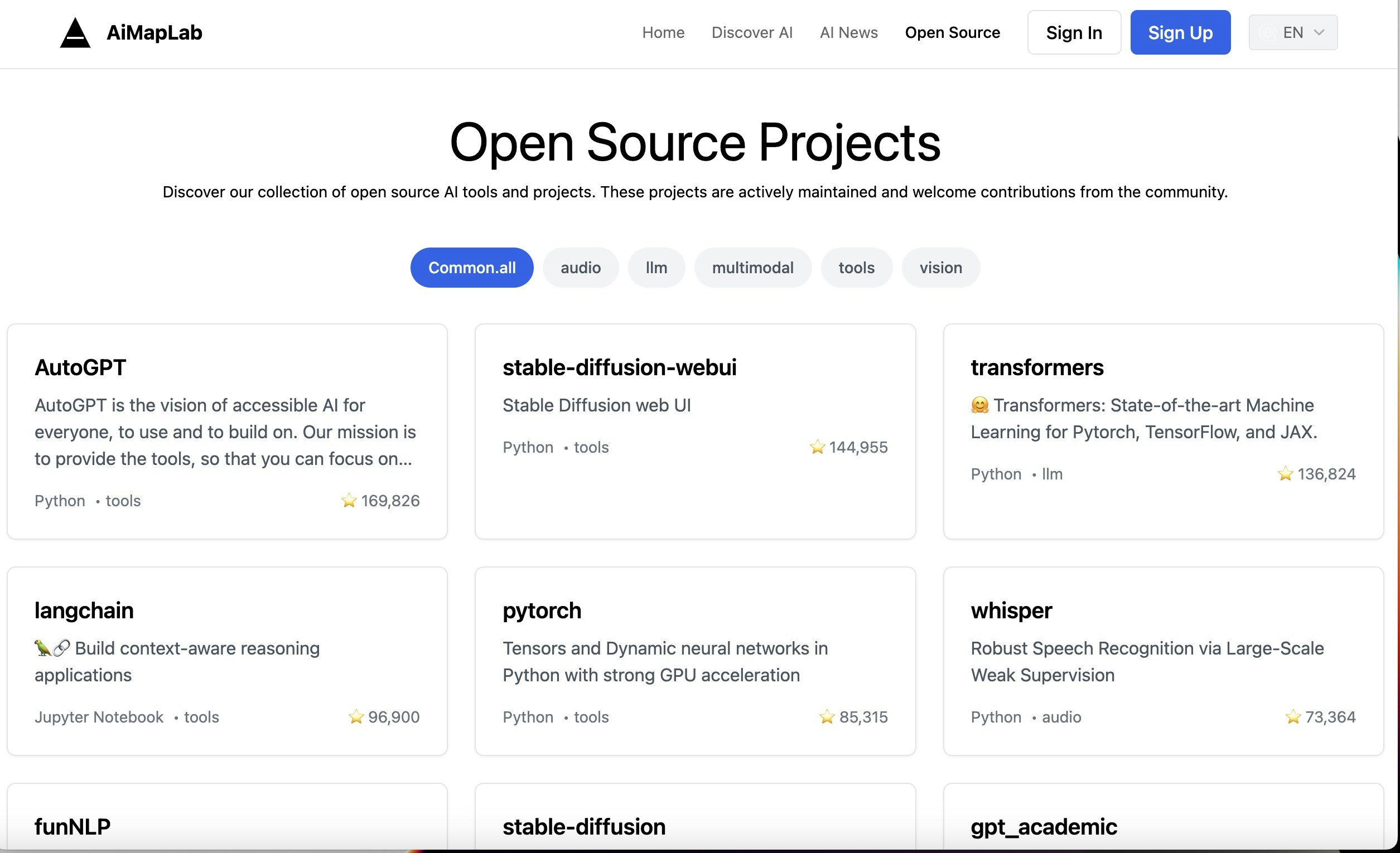Go to AI News page
This screenshot has width=1400, height=853.
tap(848, 32)
